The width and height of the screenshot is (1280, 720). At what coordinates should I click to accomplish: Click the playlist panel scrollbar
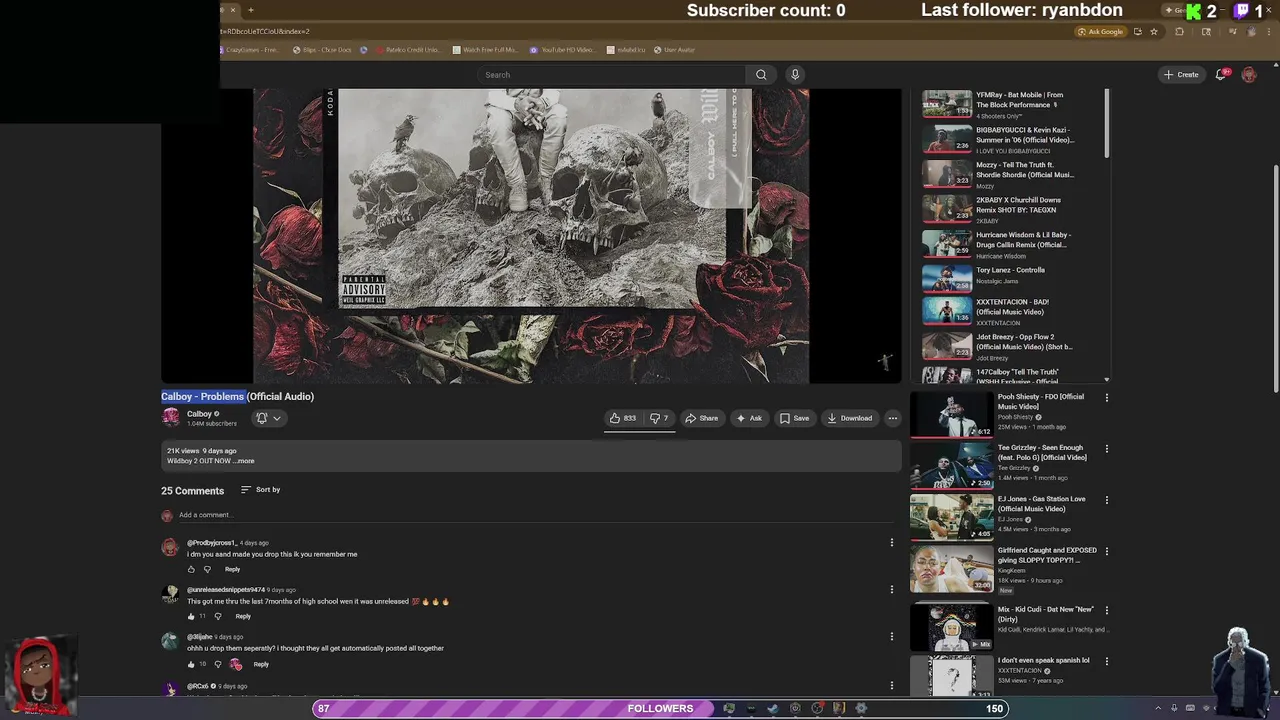pos(1106,122)
